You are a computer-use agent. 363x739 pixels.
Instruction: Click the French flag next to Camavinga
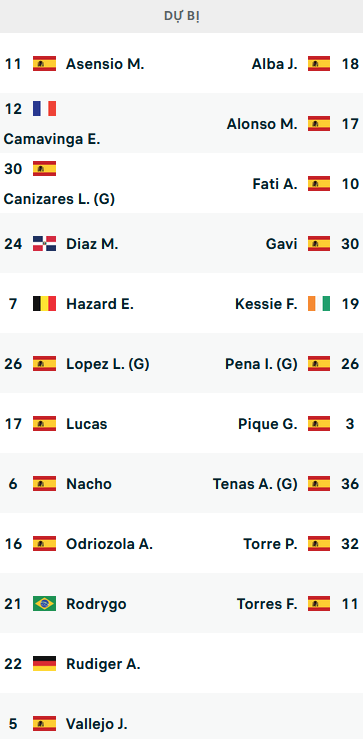44,108
